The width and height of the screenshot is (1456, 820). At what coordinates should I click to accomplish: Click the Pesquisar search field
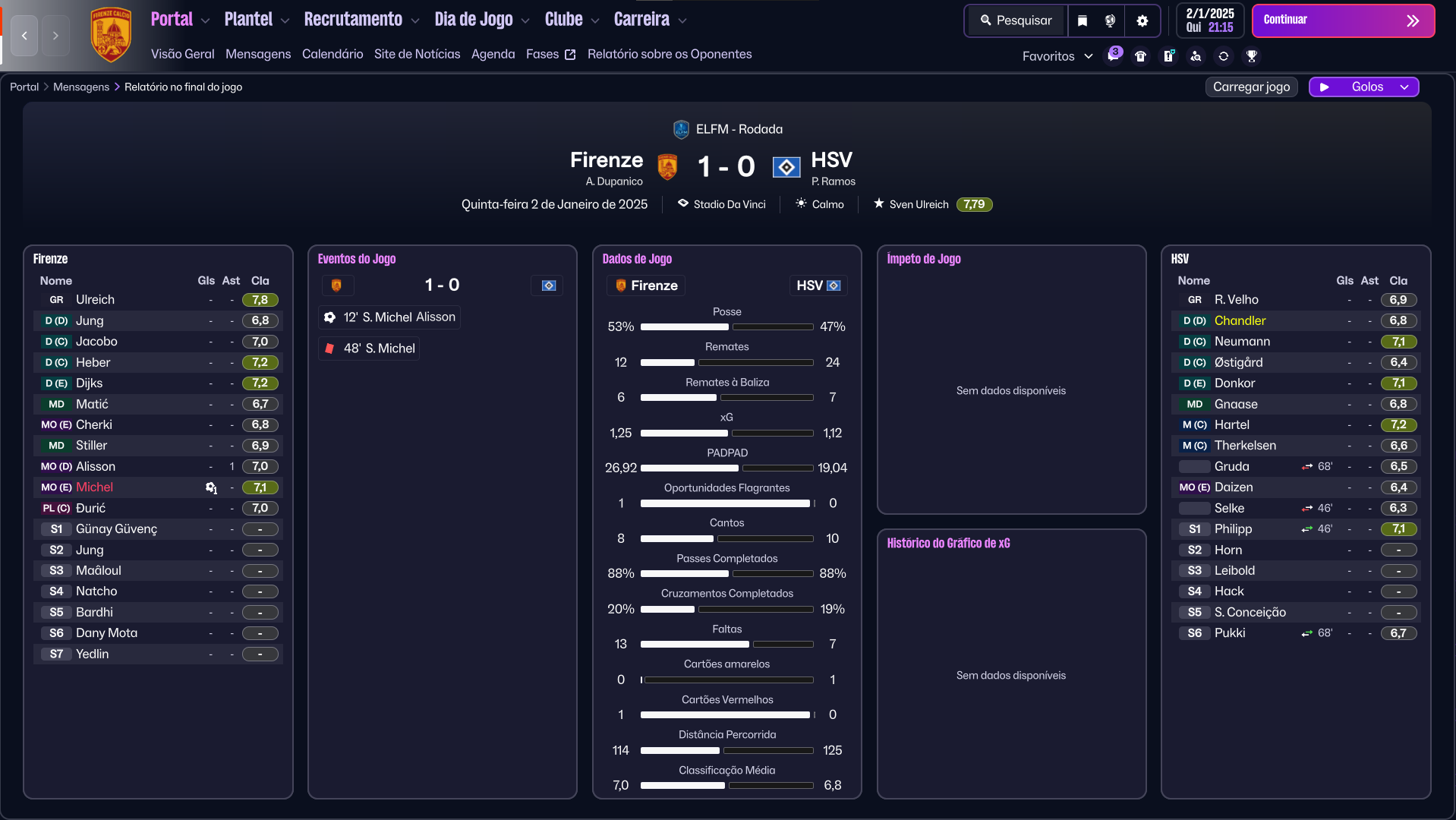pos(1016,20)
